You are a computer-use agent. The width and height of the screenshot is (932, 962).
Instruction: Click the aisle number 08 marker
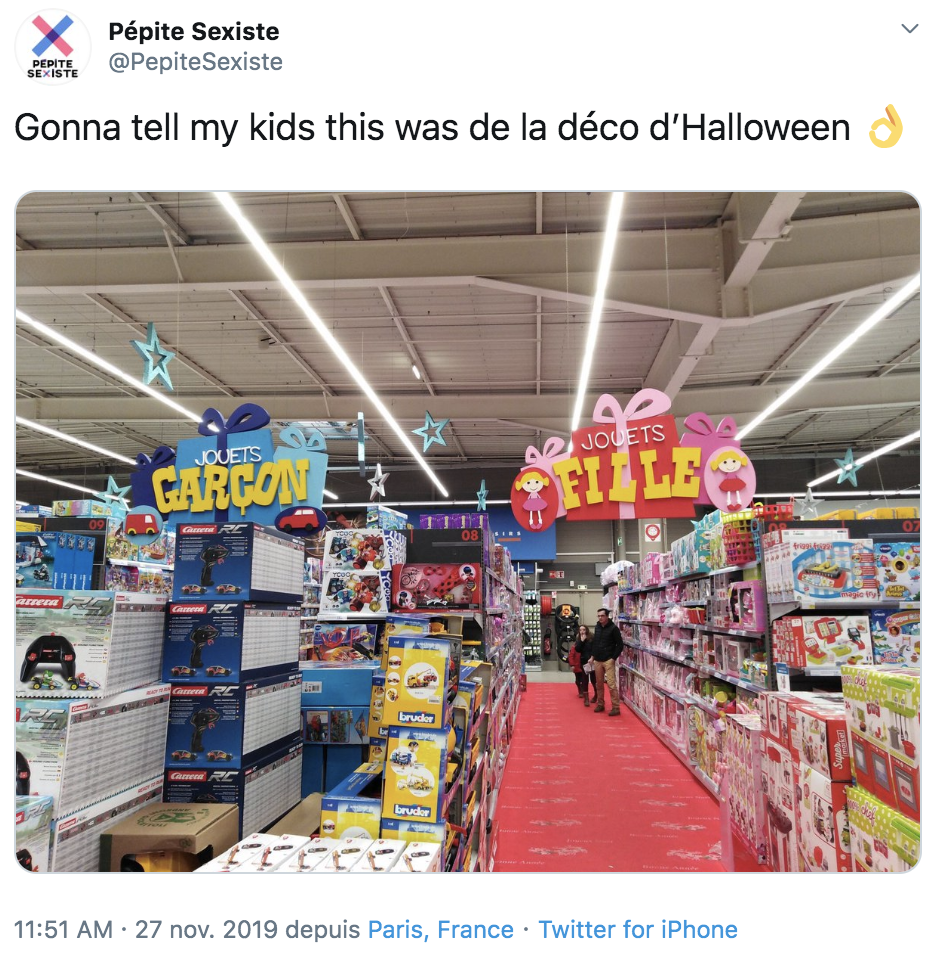469,535
